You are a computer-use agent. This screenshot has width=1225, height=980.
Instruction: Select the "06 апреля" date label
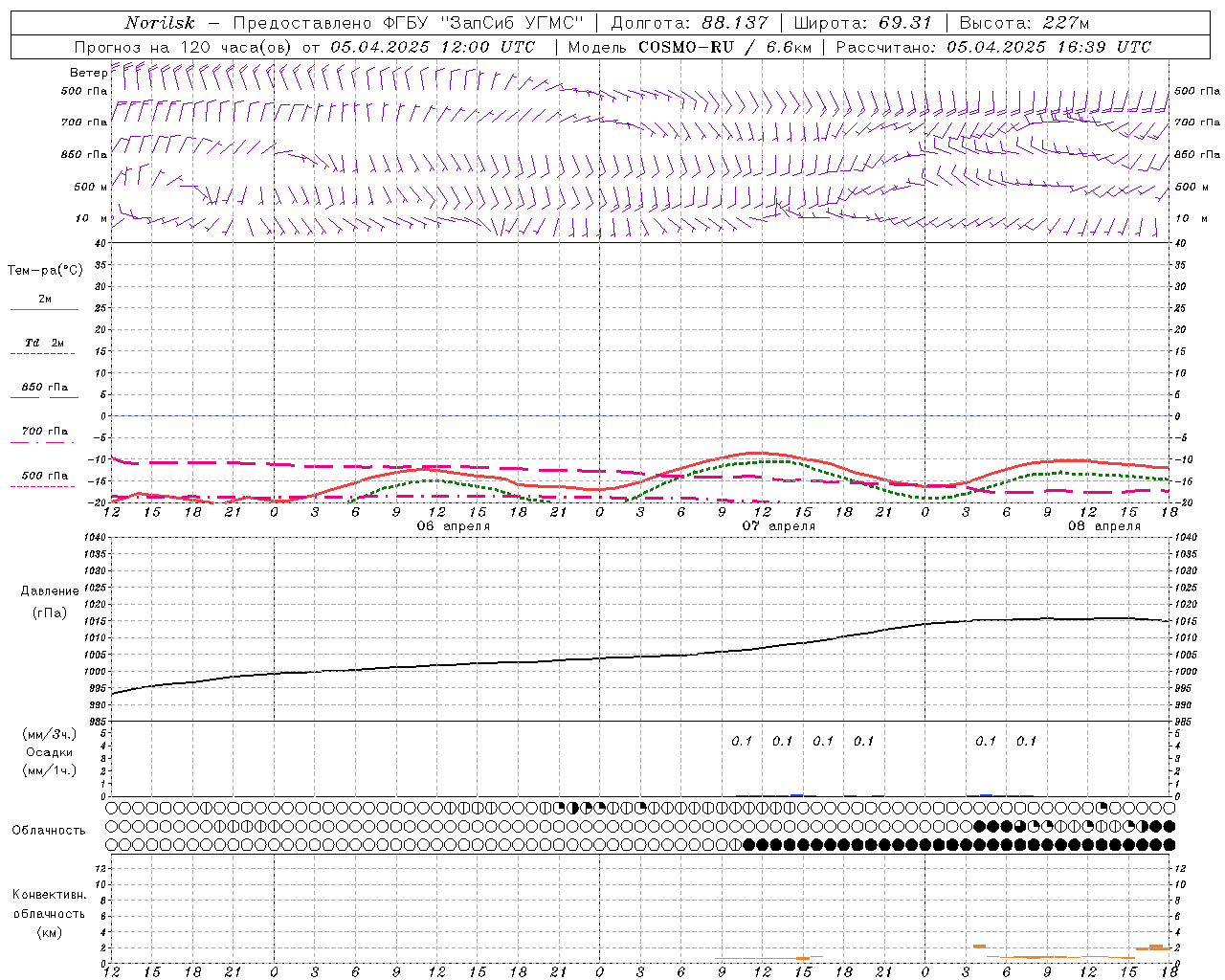coord(453,526)
